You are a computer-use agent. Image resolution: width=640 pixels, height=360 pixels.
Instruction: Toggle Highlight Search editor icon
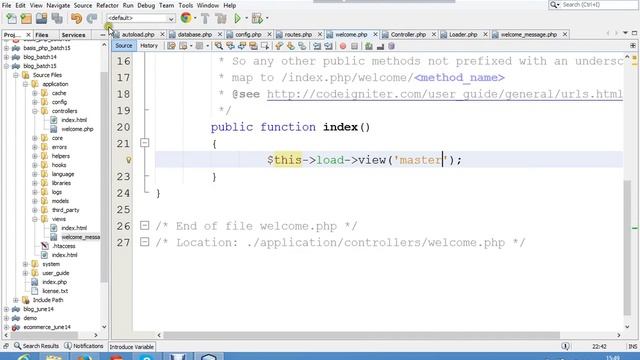click(253, 46)
